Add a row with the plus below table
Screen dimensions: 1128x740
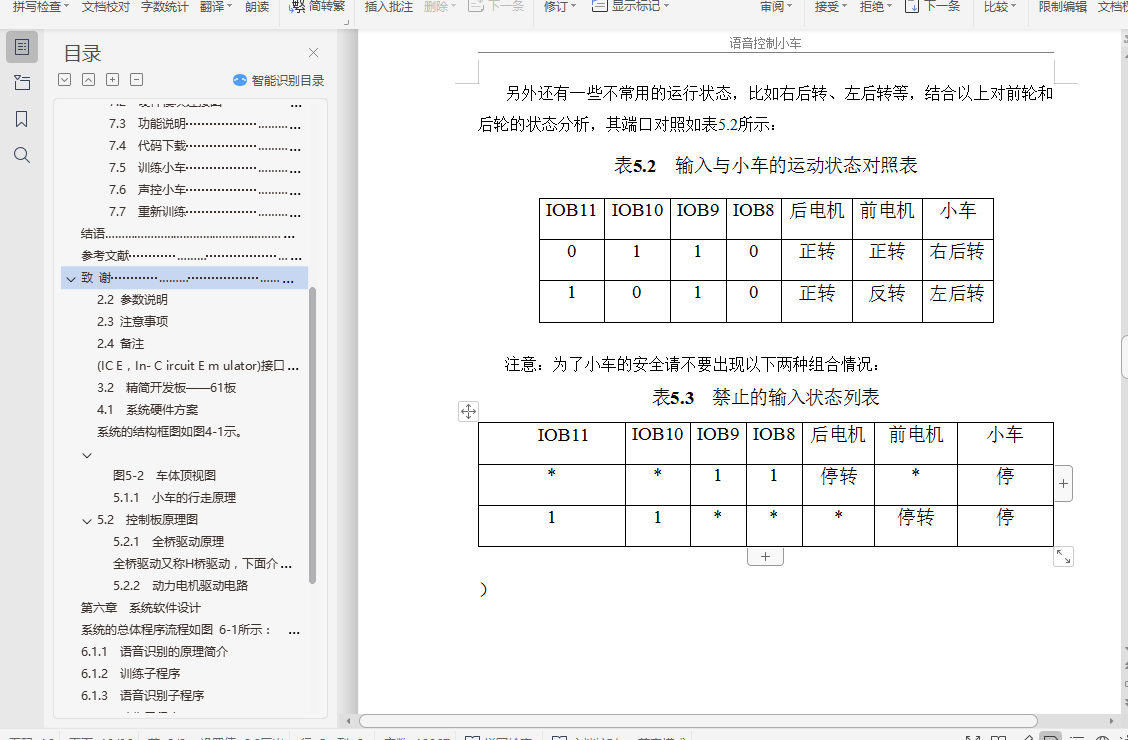(765, 557)
